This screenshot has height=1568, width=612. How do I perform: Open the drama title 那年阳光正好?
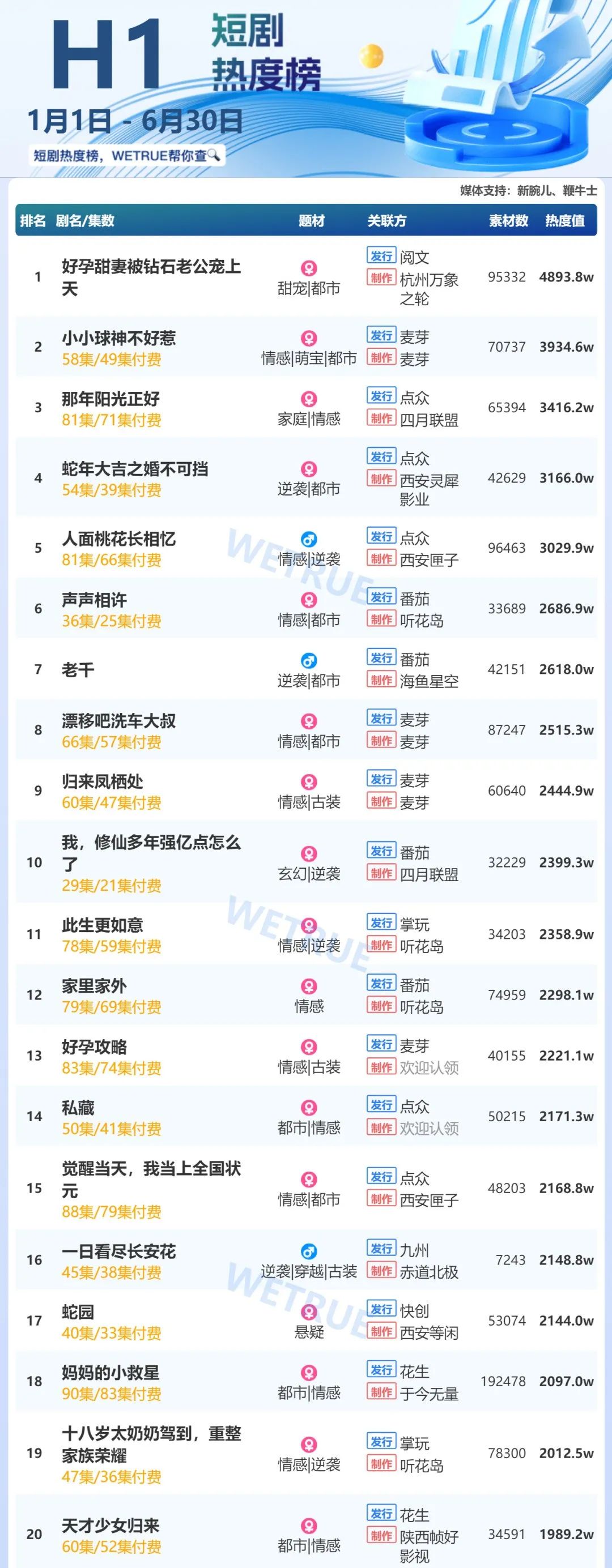pos(110,399)
